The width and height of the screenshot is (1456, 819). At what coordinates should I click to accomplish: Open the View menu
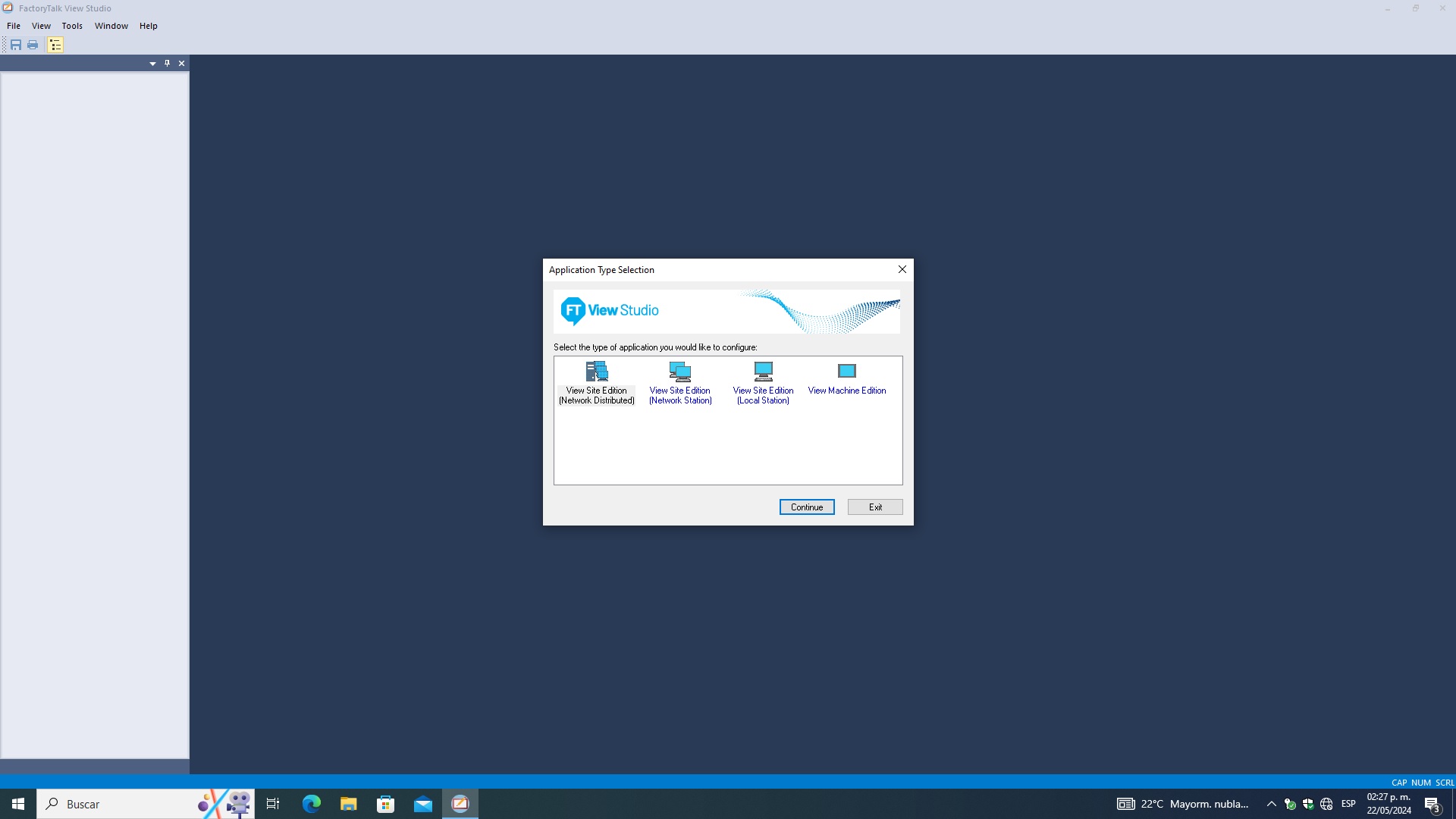coord(41,26)
